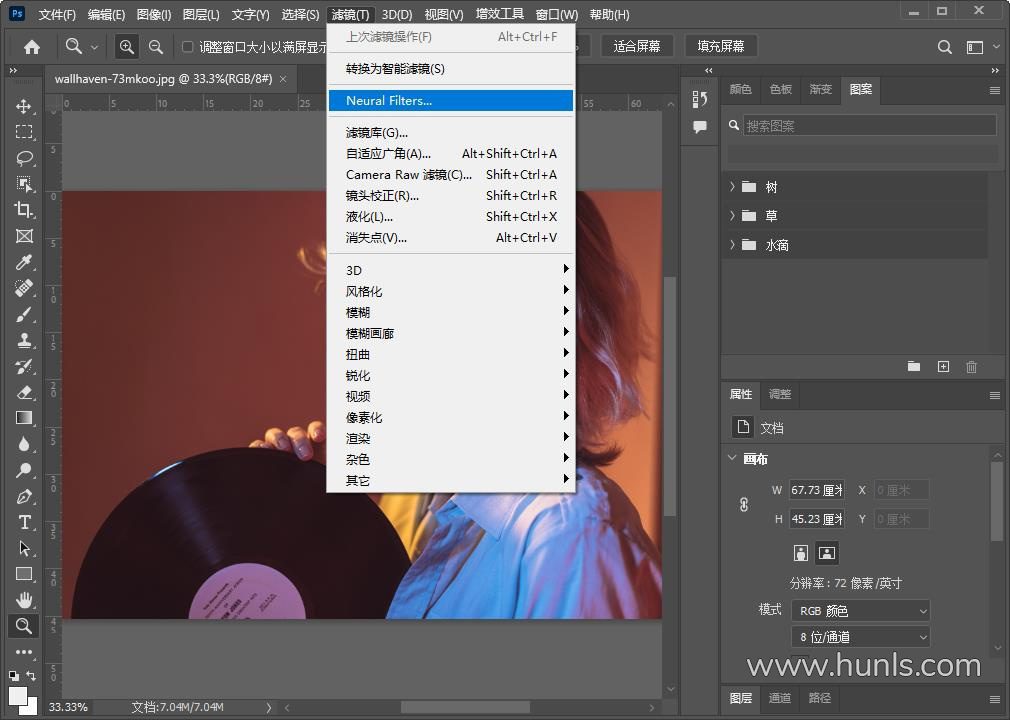
Task: Select the Hand tool
Action: click(24, 600)
